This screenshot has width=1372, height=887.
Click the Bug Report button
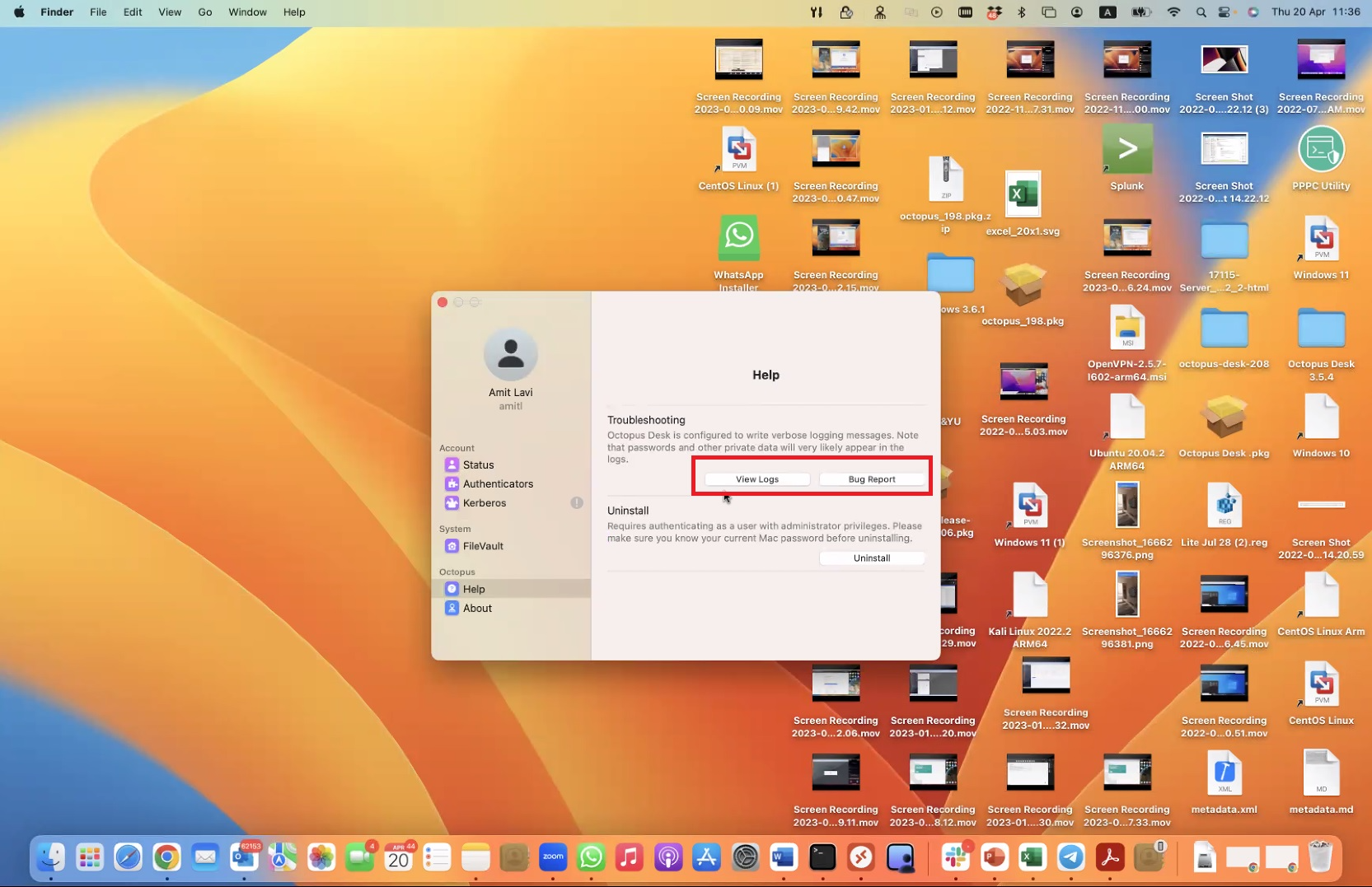point(872,479)
